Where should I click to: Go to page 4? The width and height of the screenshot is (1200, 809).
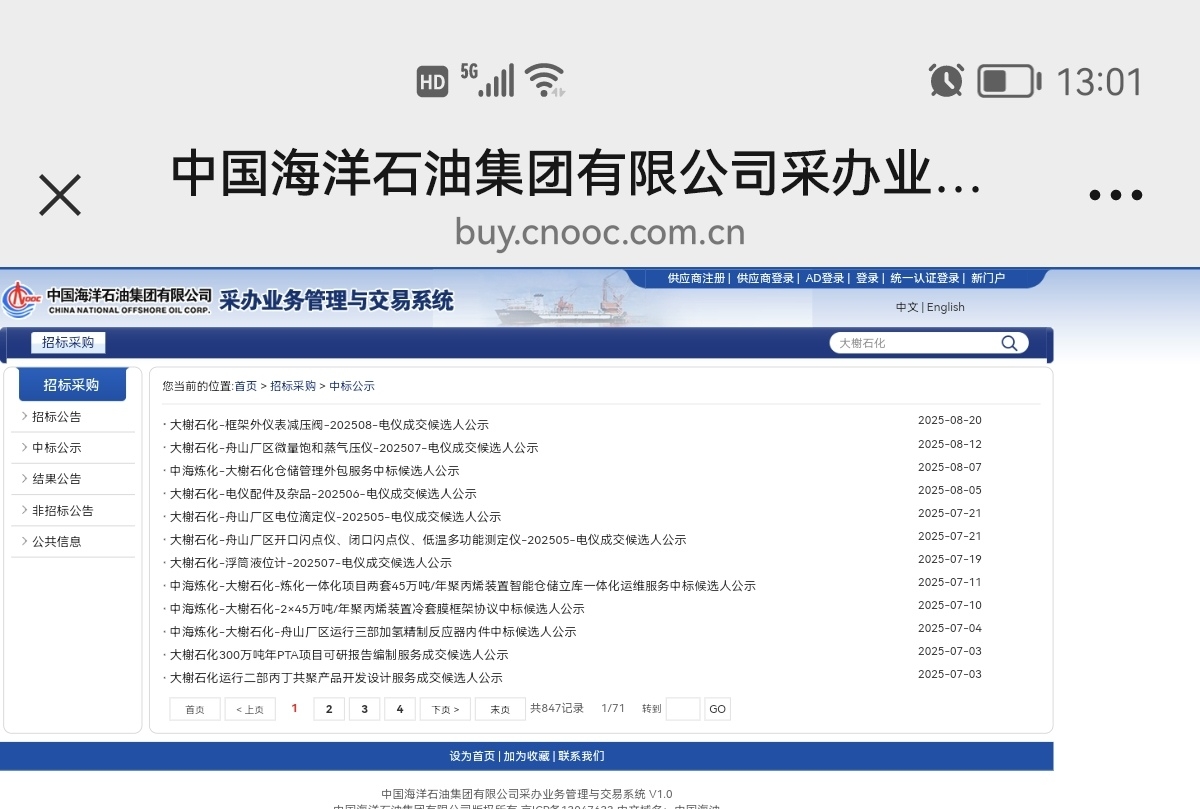[x=400, y=709]
